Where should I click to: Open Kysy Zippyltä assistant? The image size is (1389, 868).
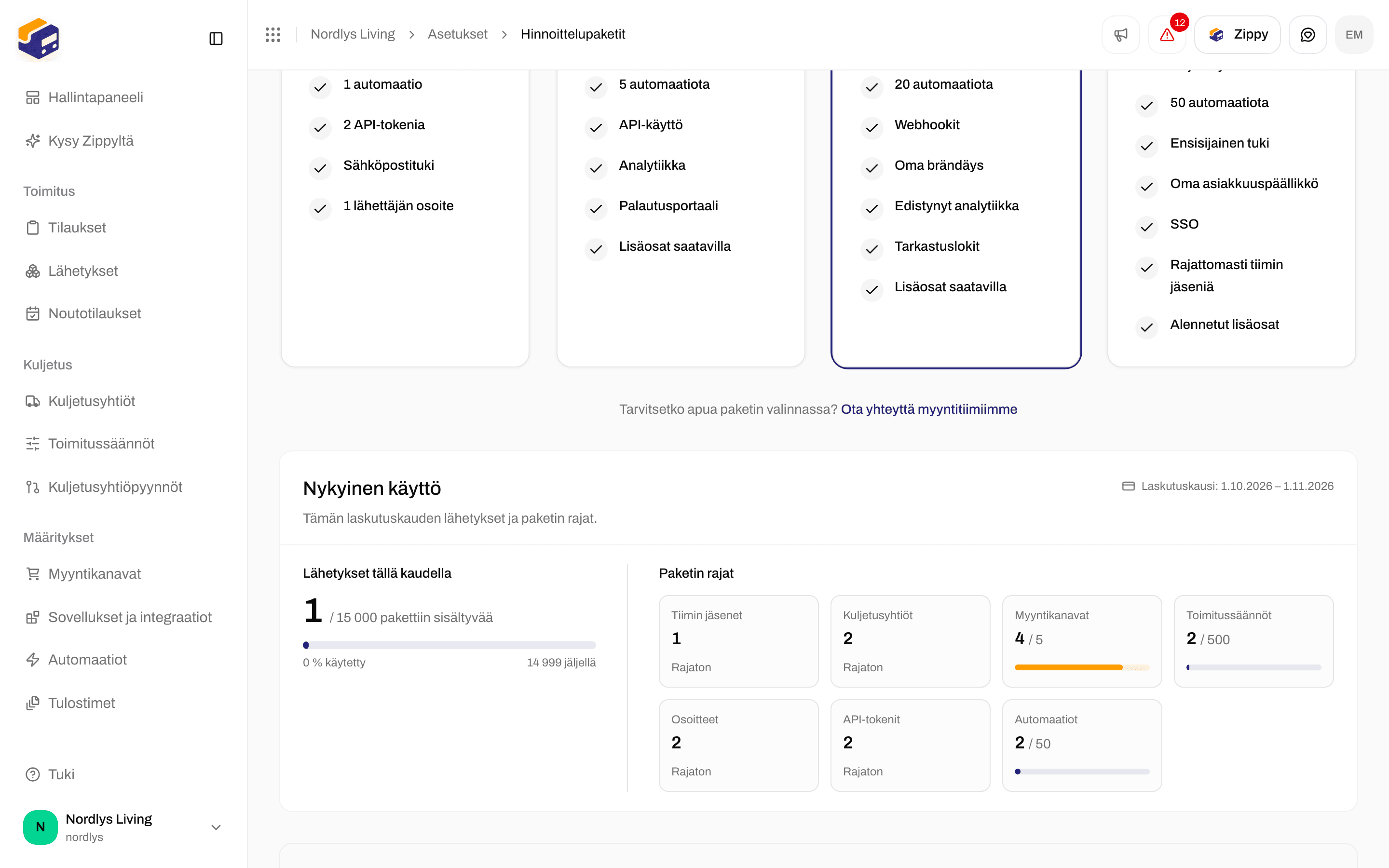(123, 141)
